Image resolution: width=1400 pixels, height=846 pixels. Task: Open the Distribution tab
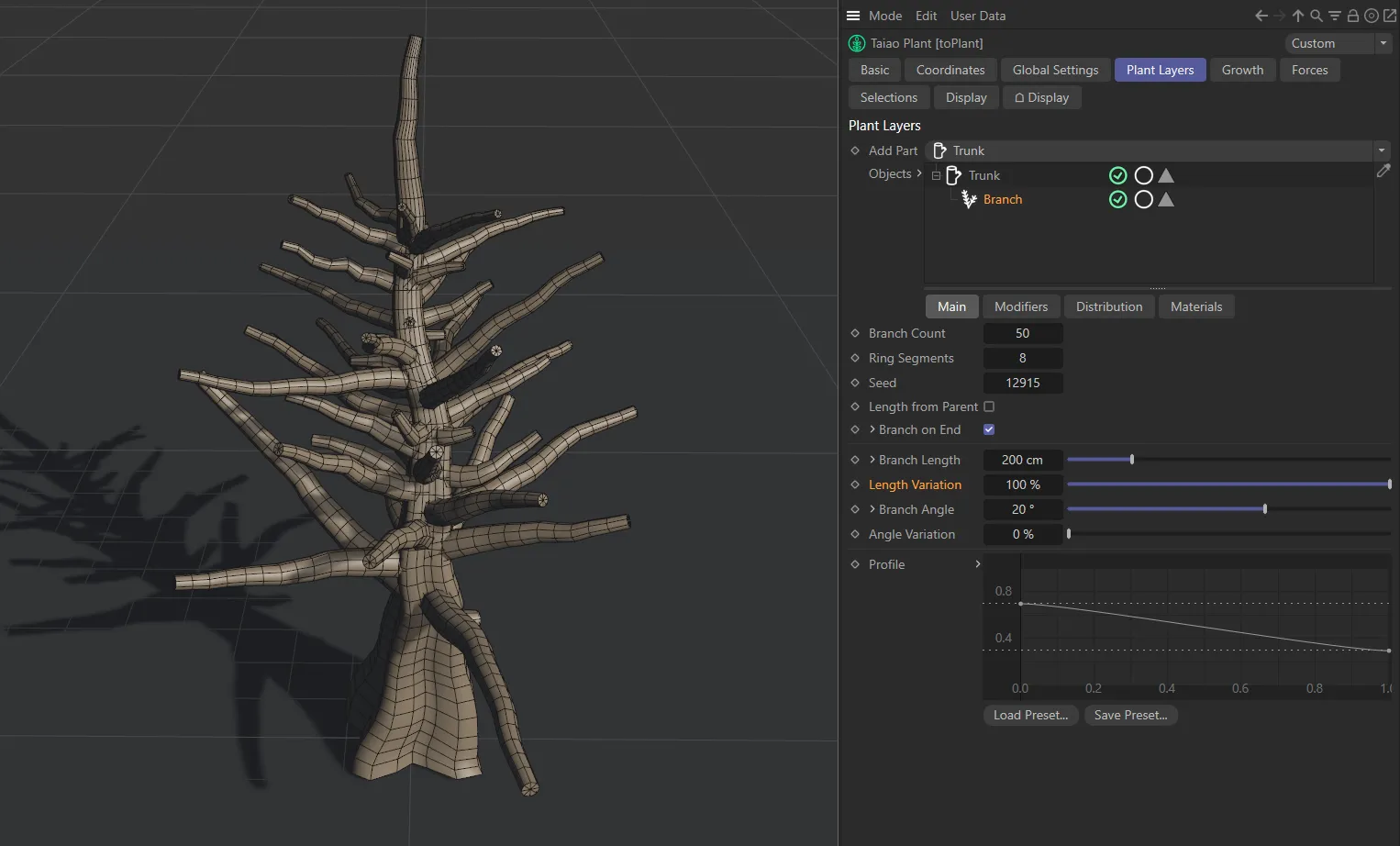click(1108, 306)
